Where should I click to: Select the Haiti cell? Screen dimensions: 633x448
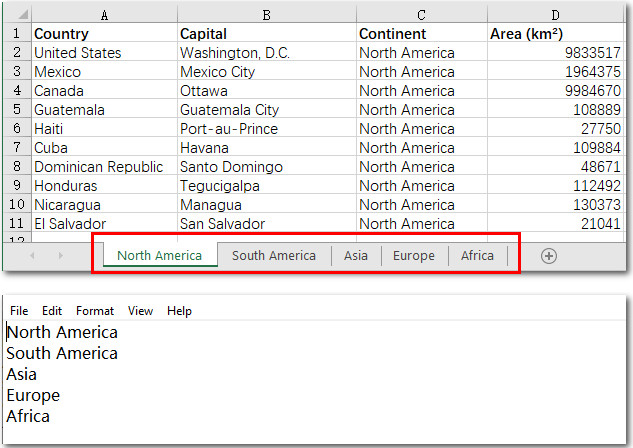click(x=104, y=128)
